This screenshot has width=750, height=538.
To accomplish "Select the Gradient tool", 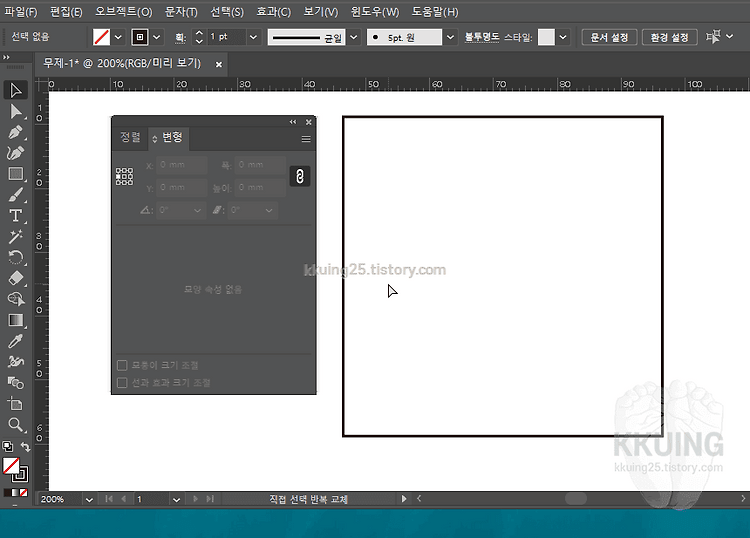I will (15, 320).
